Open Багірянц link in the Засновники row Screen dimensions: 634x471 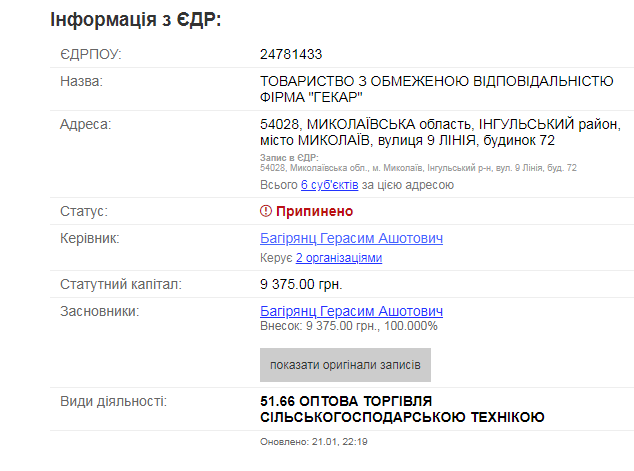coord(351,311)
